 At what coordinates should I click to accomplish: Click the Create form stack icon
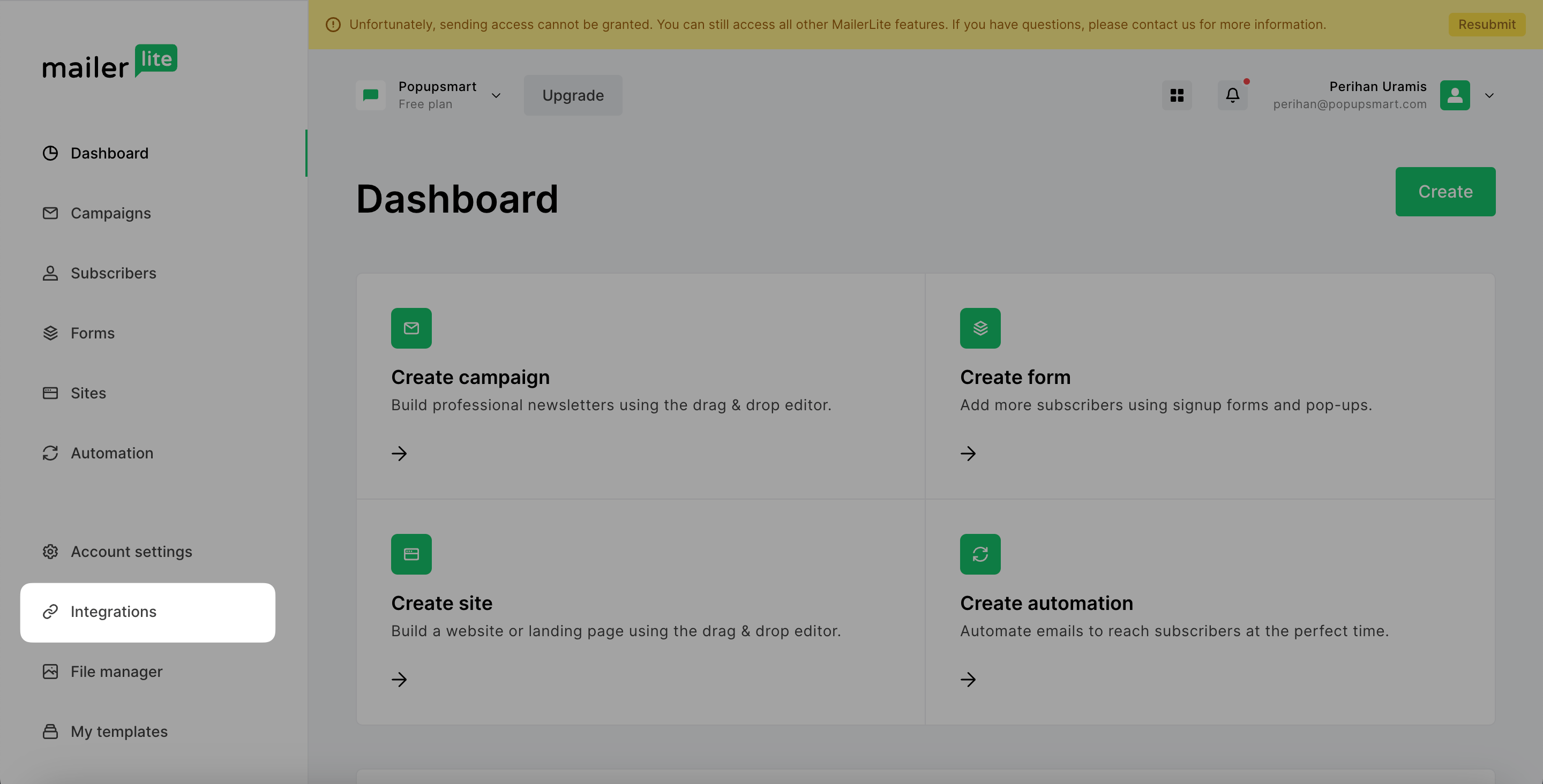pyautogui.click(x=980, y=328)
